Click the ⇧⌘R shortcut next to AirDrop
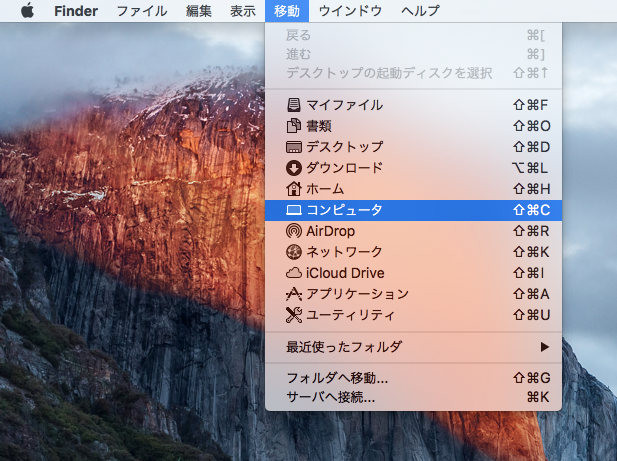617x461 pixels. pos(531,231)
